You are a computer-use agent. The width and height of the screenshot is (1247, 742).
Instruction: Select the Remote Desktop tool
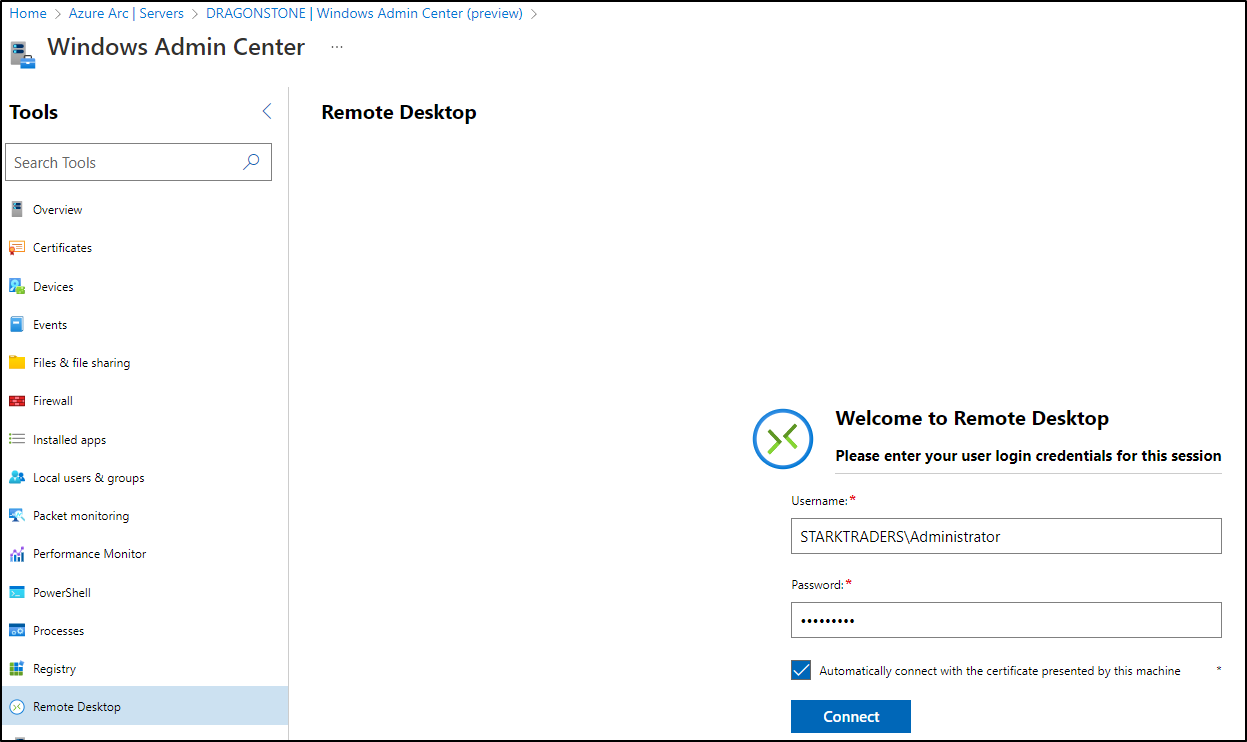click(x=144, y=706)
